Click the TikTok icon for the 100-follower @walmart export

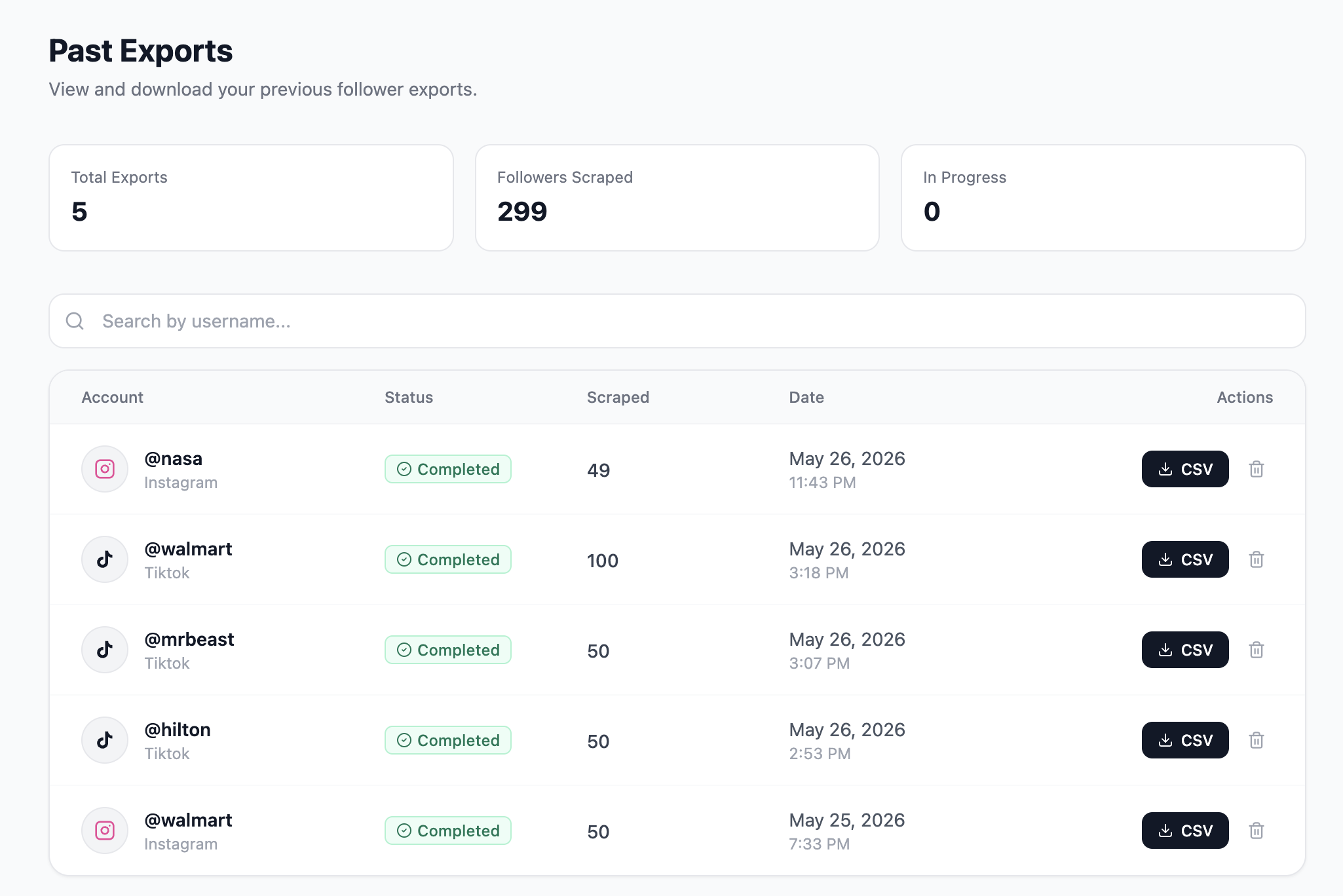105,559
